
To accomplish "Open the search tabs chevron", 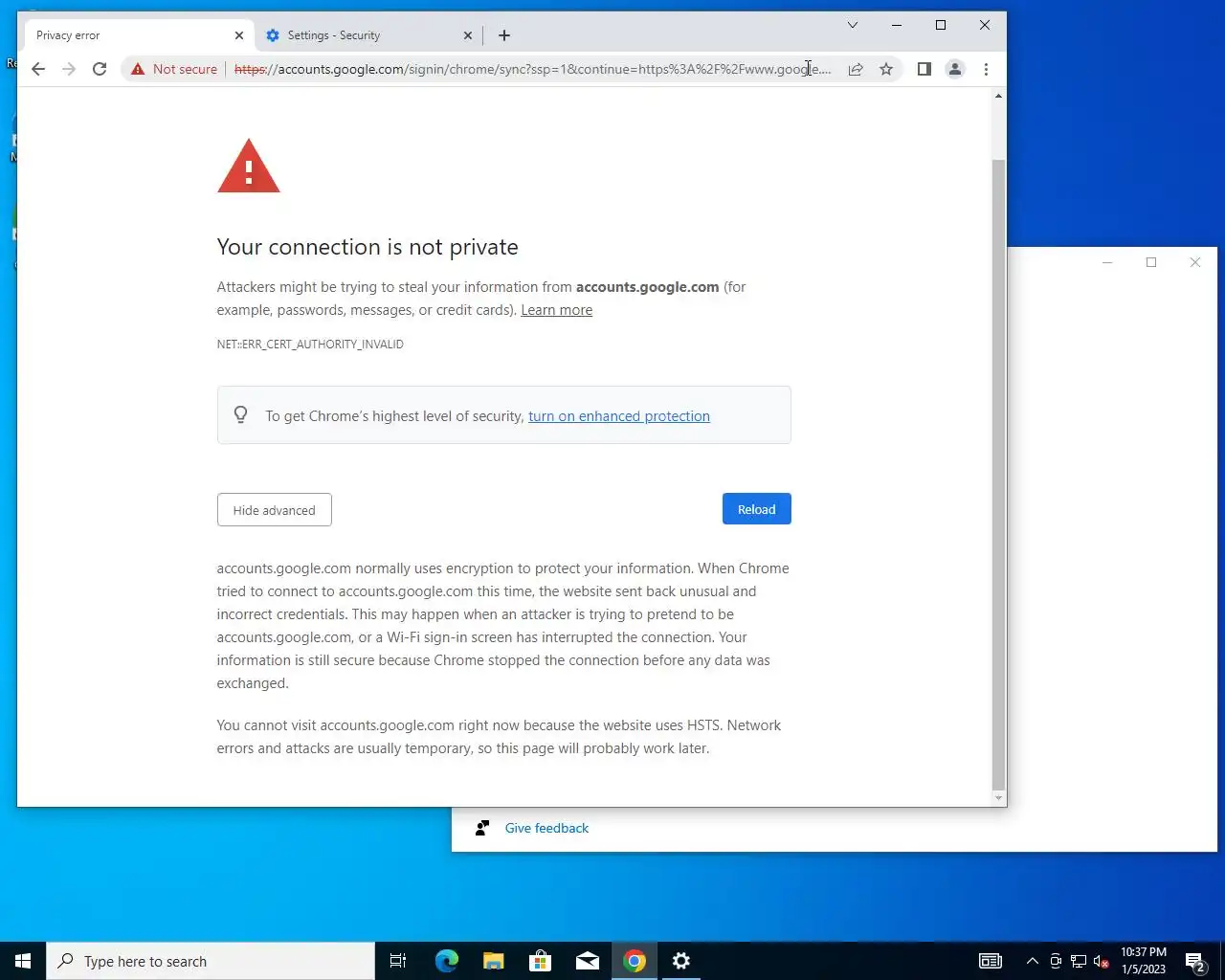I will 852,25.
